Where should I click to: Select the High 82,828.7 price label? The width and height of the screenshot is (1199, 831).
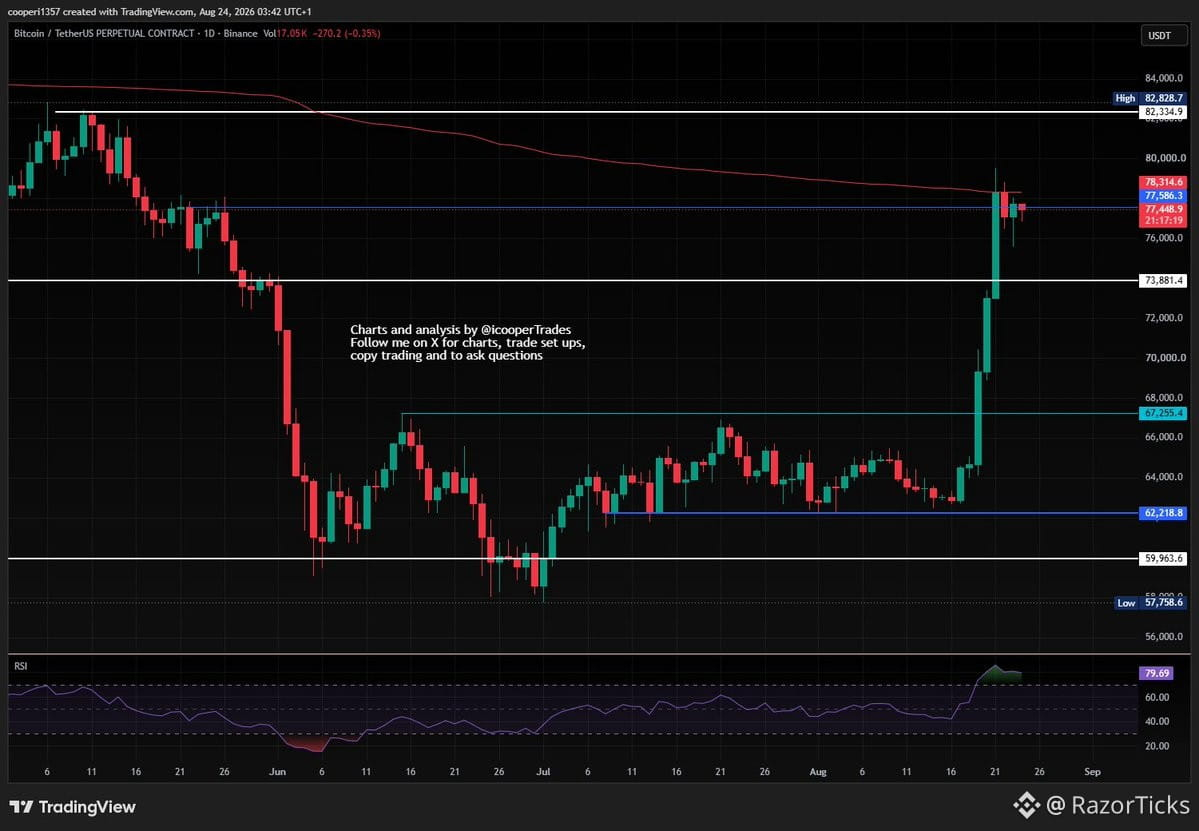coord(1150,98)
